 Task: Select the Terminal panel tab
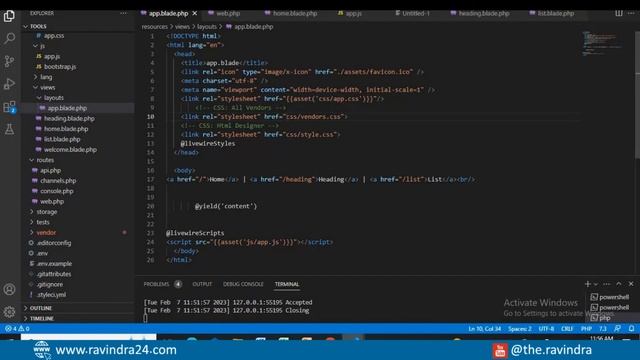click(x=287, y=284)
